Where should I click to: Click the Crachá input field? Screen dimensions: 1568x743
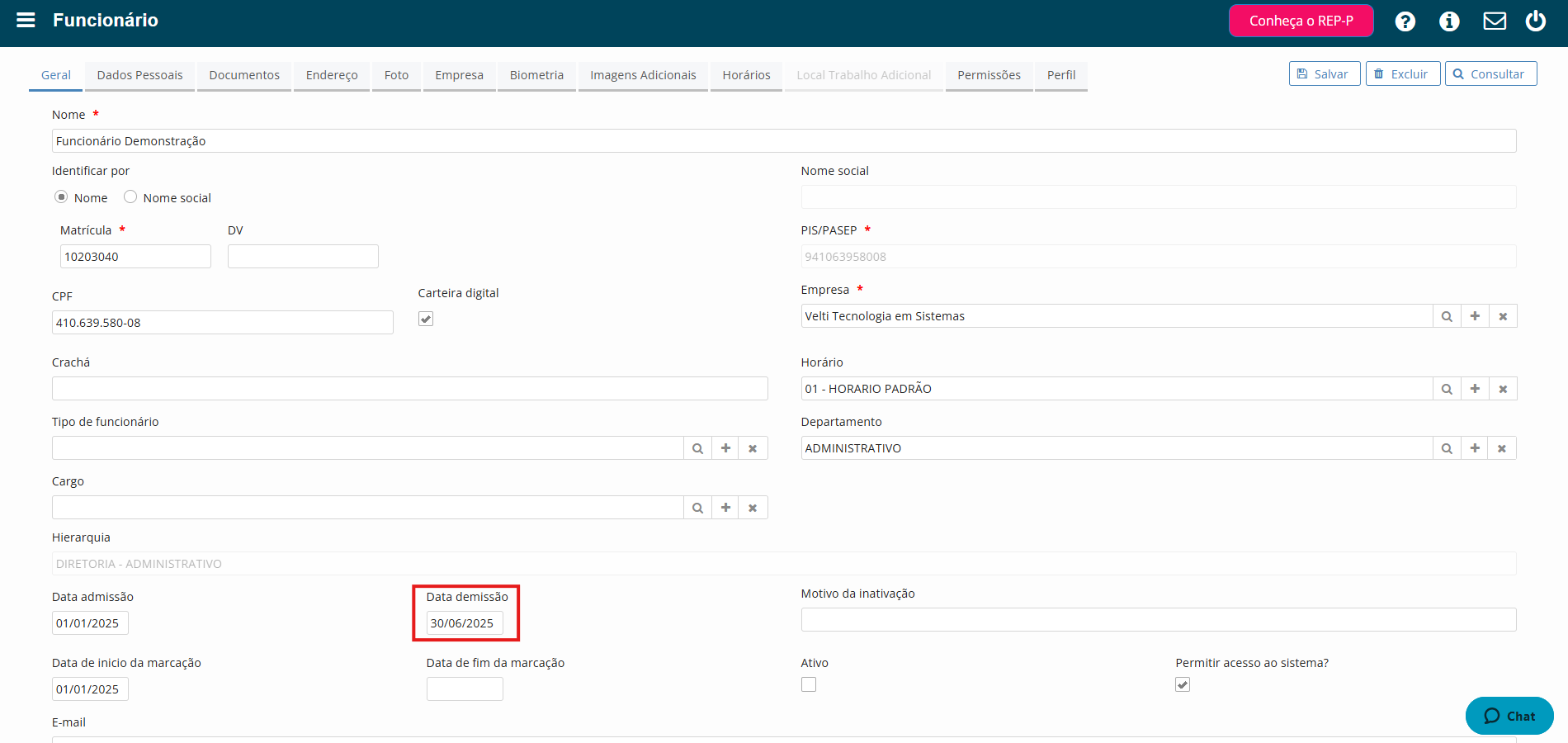[x=410, y=389]
